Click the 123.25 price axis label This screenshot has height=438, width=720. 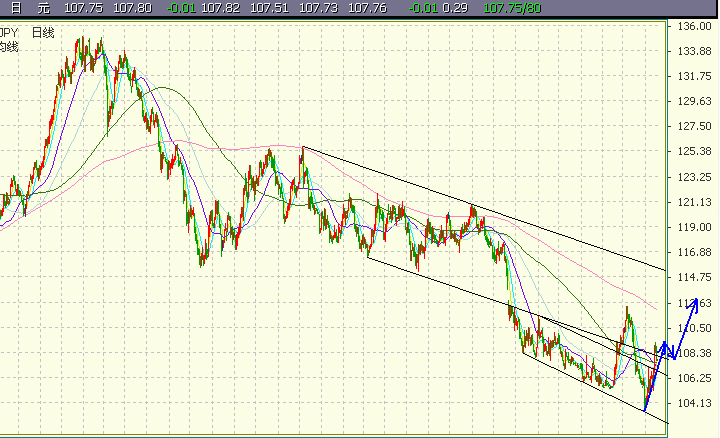tap(694, 177)
